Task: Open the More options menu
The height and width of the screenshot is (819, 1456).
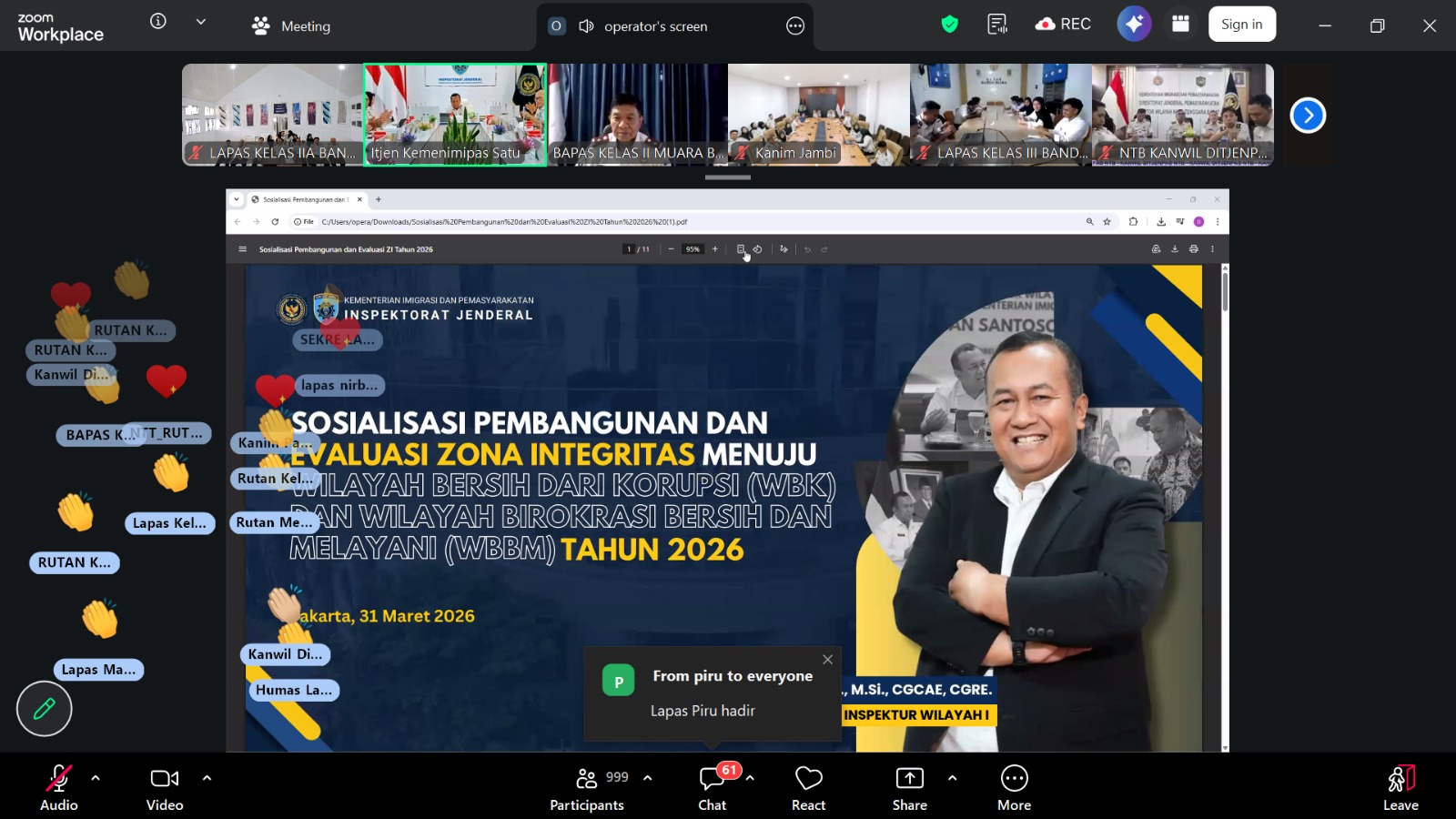Action: 1014,788
